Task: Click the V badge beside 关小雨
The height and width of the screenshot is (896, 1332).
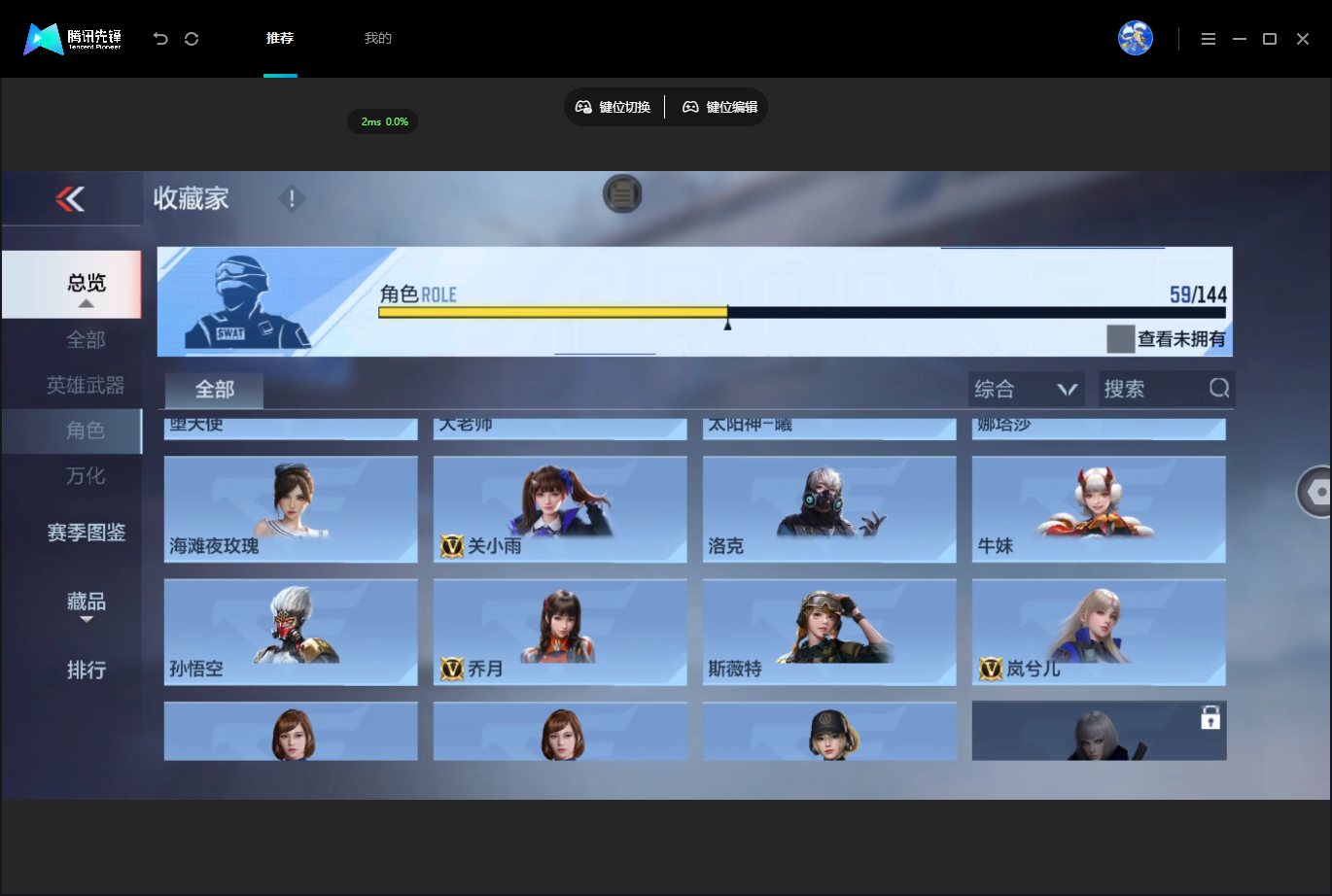Action: [x=452, y=546]
